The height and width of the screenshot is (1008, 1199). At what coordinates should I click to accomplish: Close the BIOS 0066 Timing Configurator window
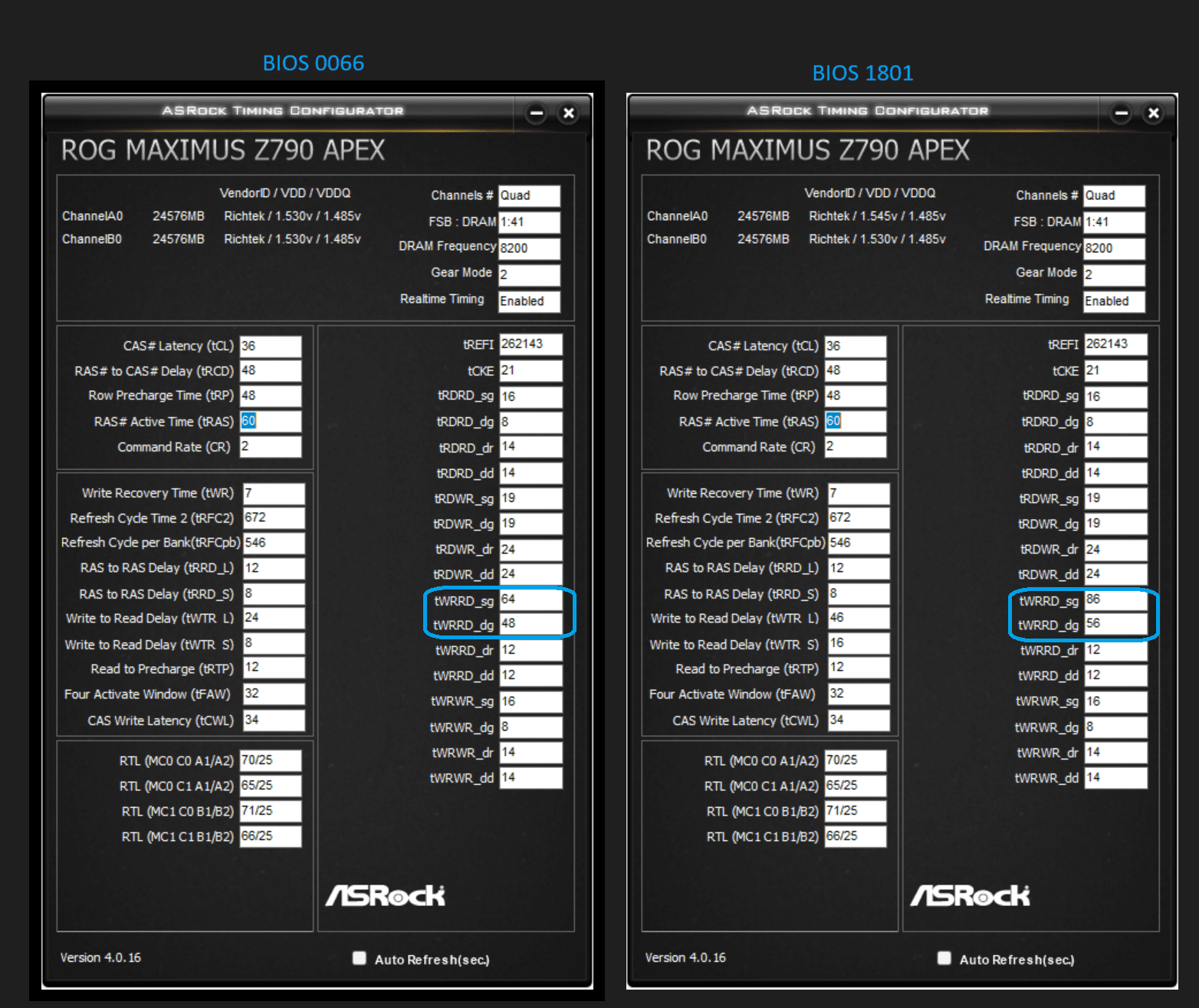coord(568,113)
